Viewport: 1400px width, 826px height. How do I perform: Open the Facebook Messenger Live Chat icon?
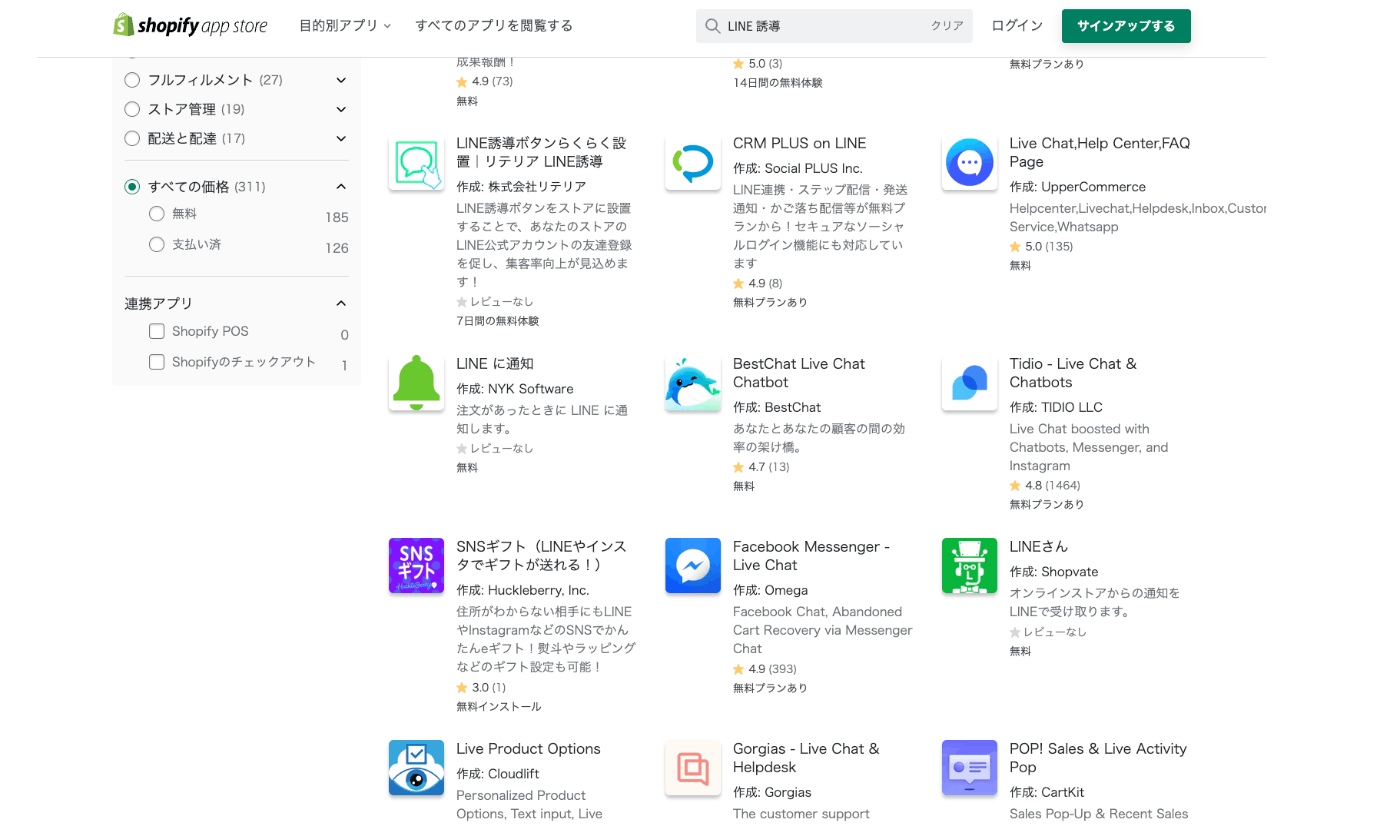pyautogui.click(x=693, y=566)
